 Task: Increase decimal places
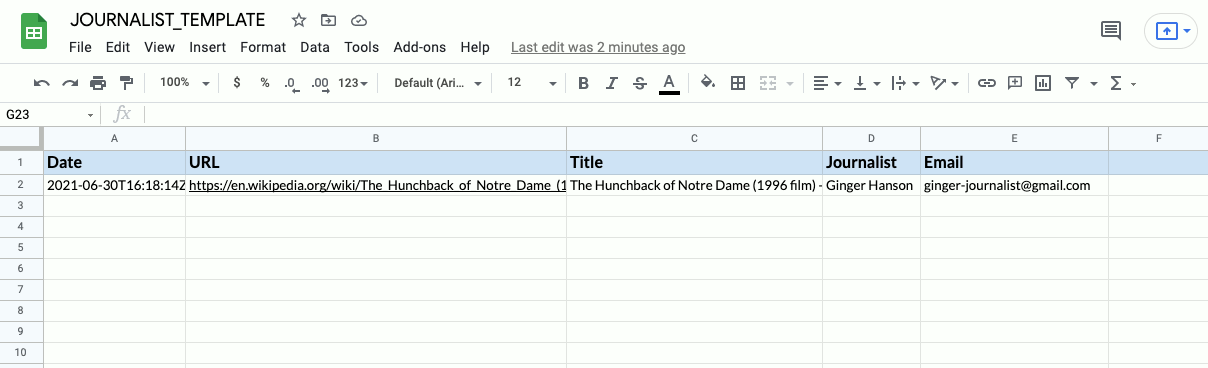click(x=320, y=83)
